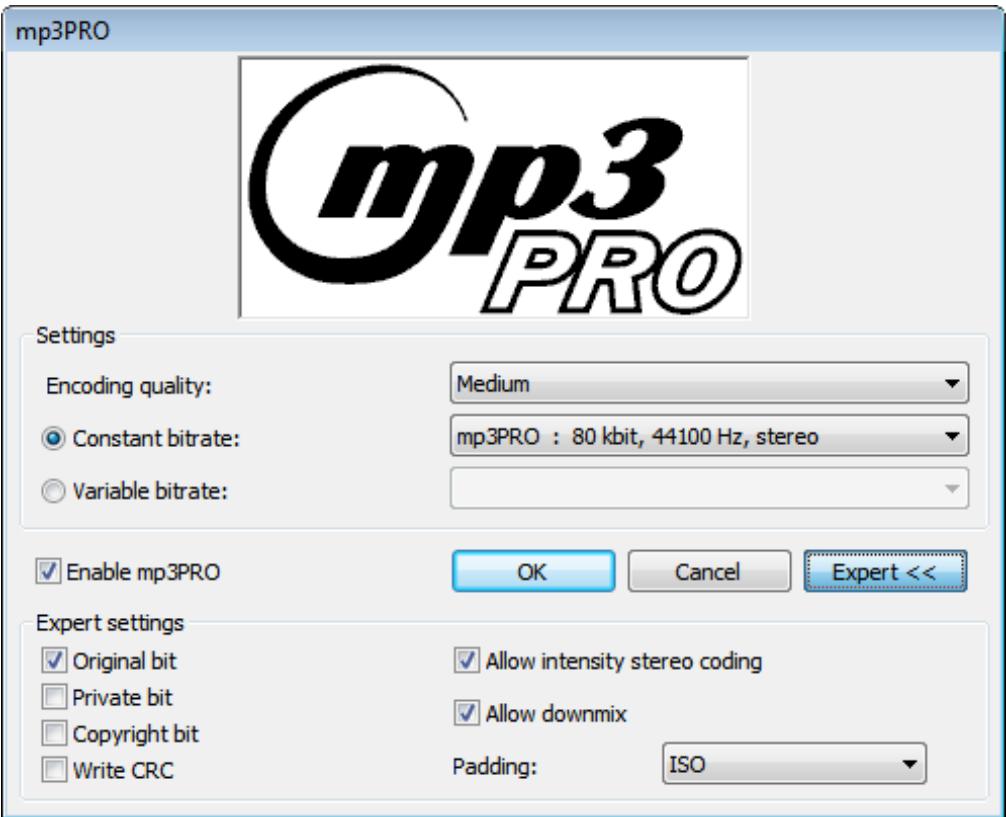Click the Cancel button
1006x817 pixels.
click(x=709, y=571)
